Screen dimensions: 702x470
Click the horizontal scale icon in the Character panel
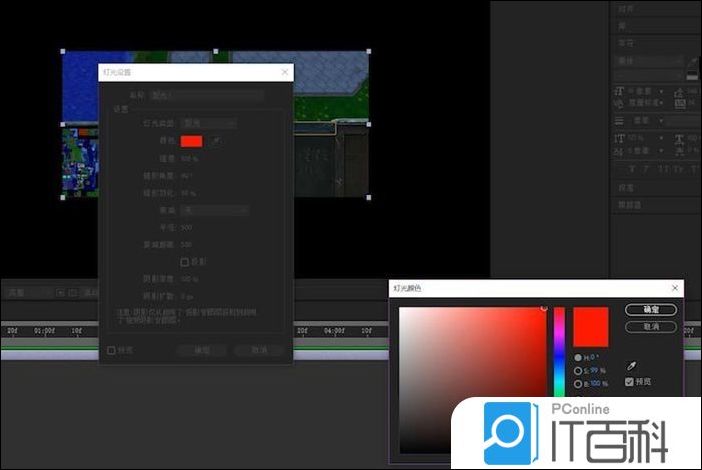pos(680,139)
